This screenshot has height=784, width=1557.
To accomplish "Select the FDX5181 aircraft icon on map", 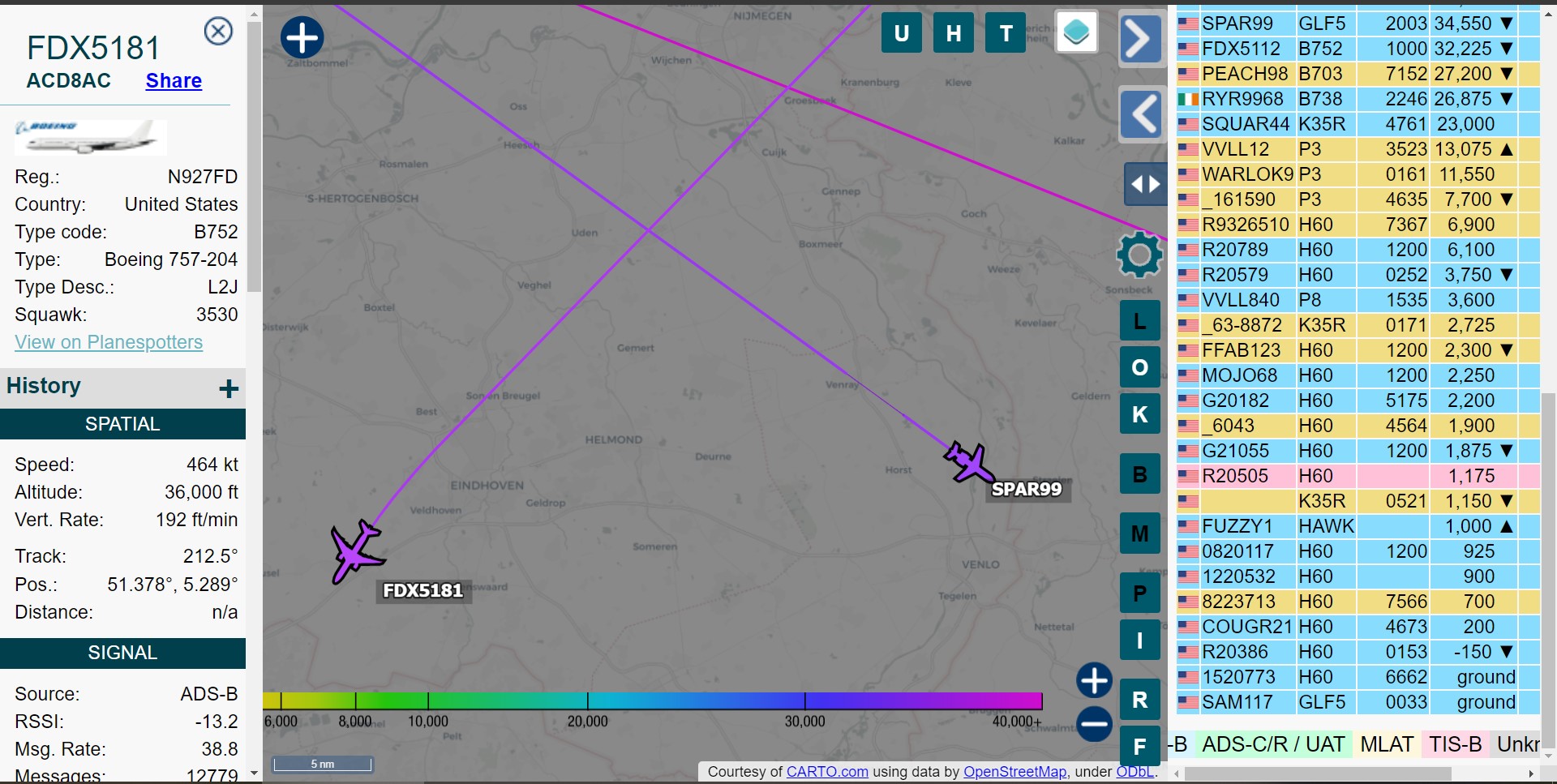I will click(x=356, y=552).
